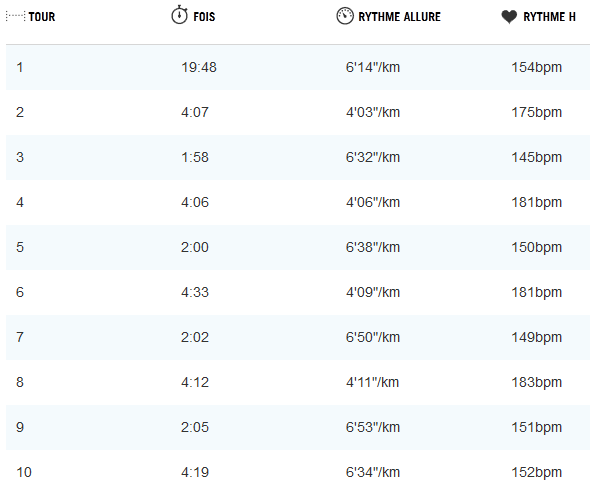Image resolution: width=590 pixels, height=495 pixels.
Task: Click lap number 9 cell
Action: [x=20, y=427]
